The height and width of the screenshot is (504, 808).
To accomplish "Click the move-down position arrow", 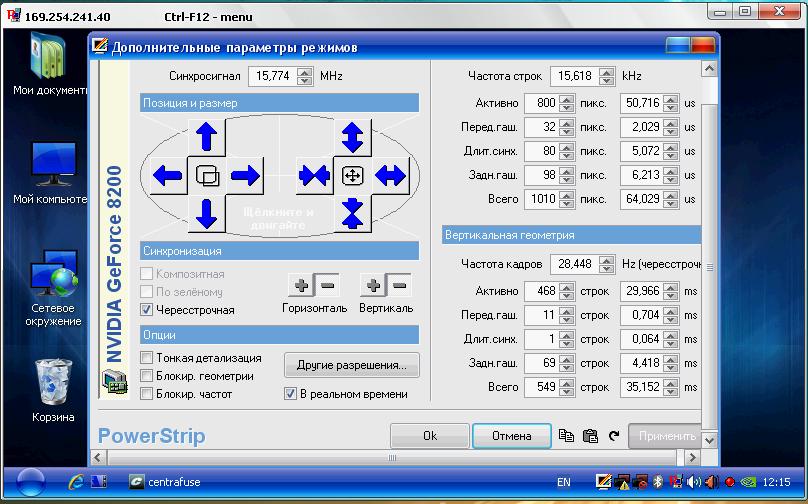I will coord(207,213).
